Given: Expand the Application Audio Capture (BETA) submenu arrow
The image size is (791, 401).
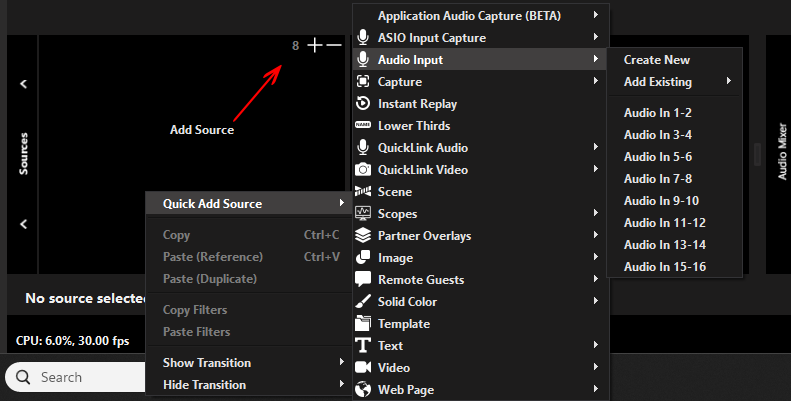Looking at the screenshot, I should tap(596, 15).
